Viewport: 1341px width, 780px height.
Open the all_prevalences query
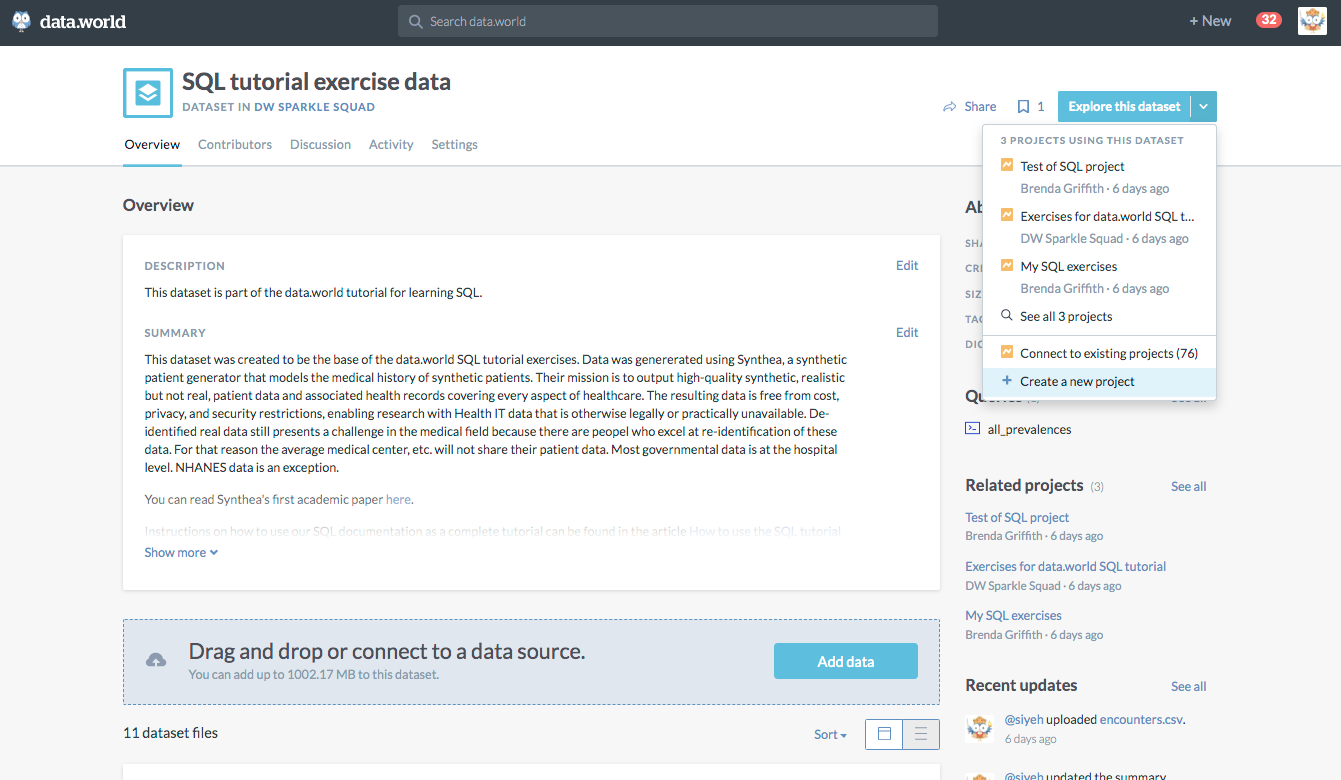pos(1029,429)
